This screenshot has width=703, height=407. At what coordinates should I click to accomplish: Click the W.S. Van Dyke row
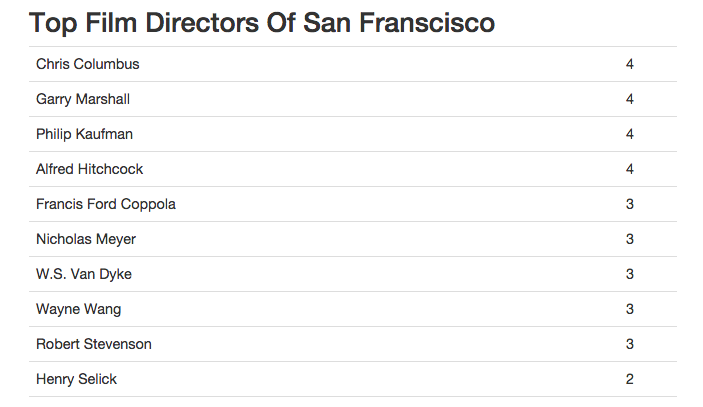pos(353,274)
